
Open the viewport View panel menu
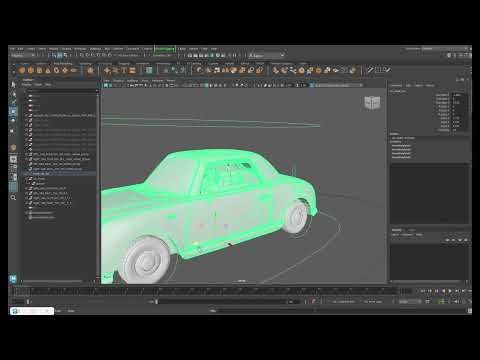coord(106,81)
